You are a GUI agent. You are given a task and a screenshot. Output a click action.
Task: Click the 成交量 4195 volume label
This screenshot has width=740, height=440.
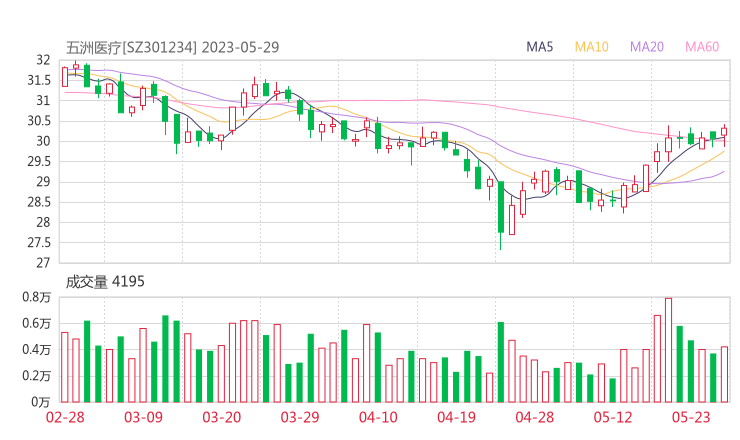click(105, 282)
